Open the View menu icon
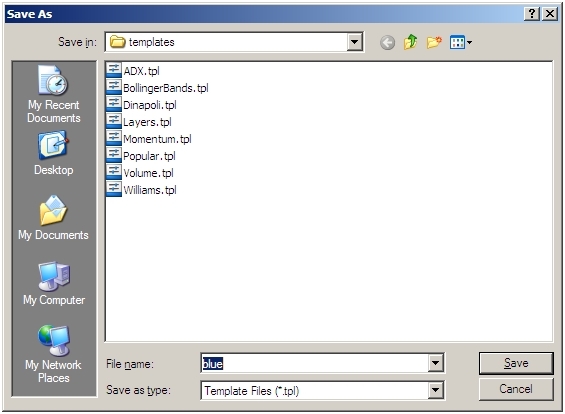This screenshot has height=414, width=565. pyautogui.click(x=461, y=43)
